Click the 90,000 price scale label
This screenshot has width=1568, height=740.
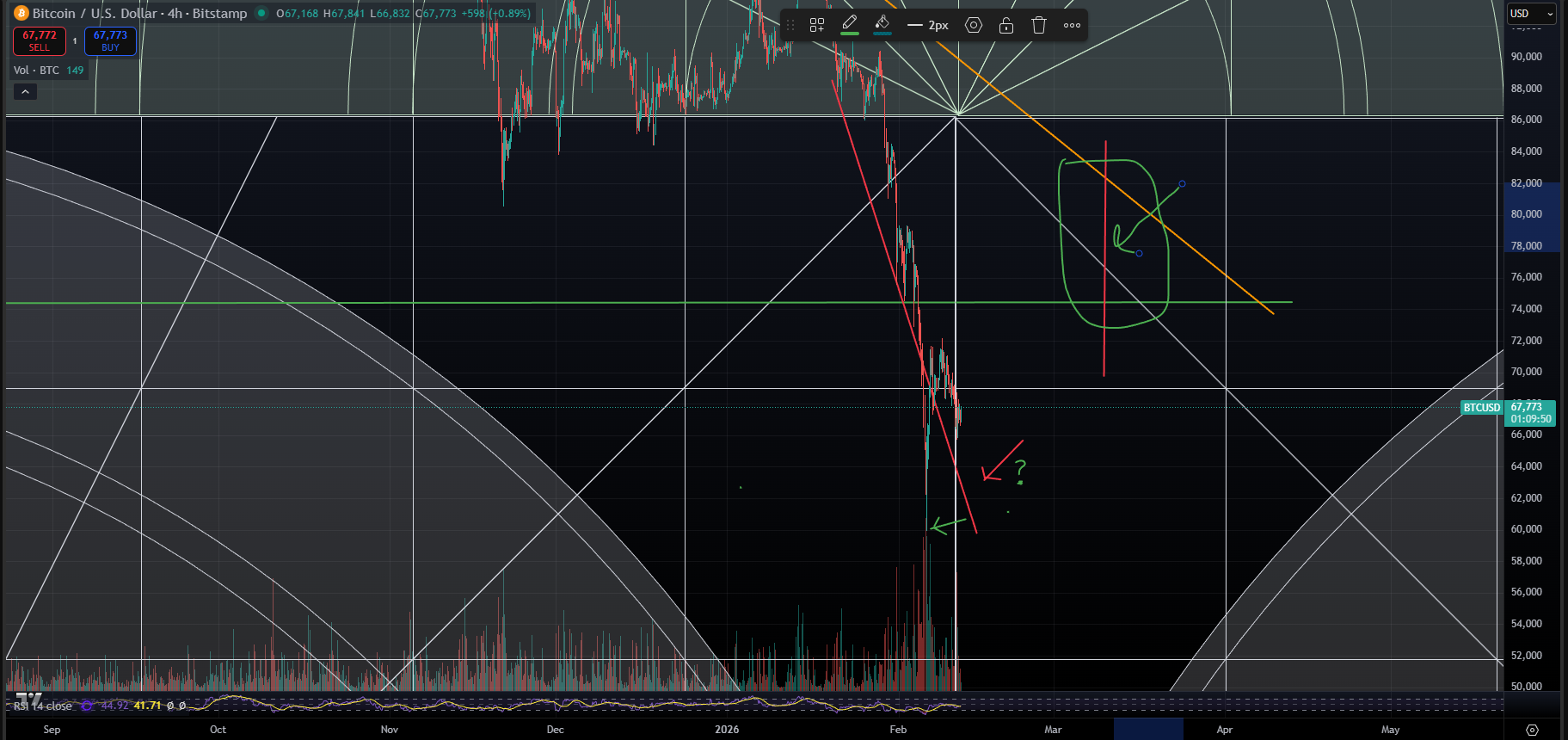coord(1526,56)
